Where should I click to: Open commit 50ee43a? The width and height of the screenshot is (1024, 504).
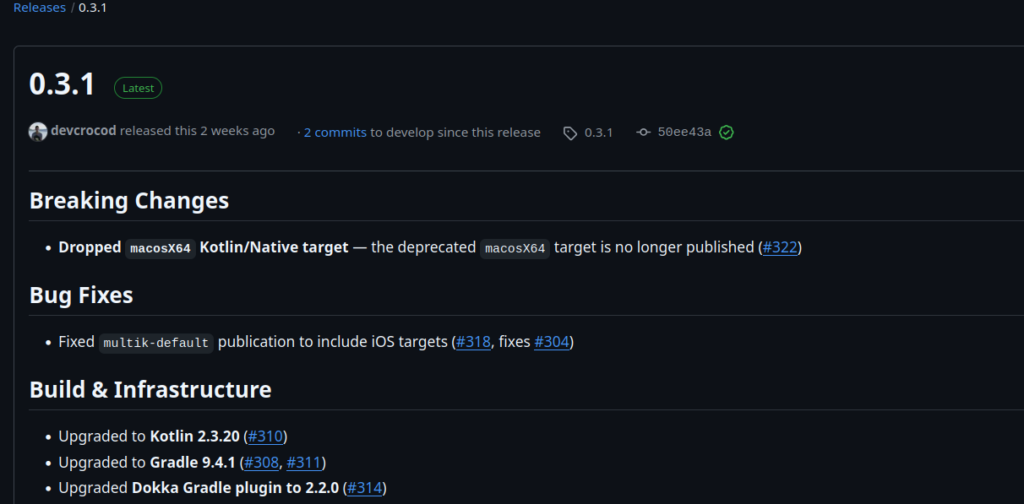[684, 133]
